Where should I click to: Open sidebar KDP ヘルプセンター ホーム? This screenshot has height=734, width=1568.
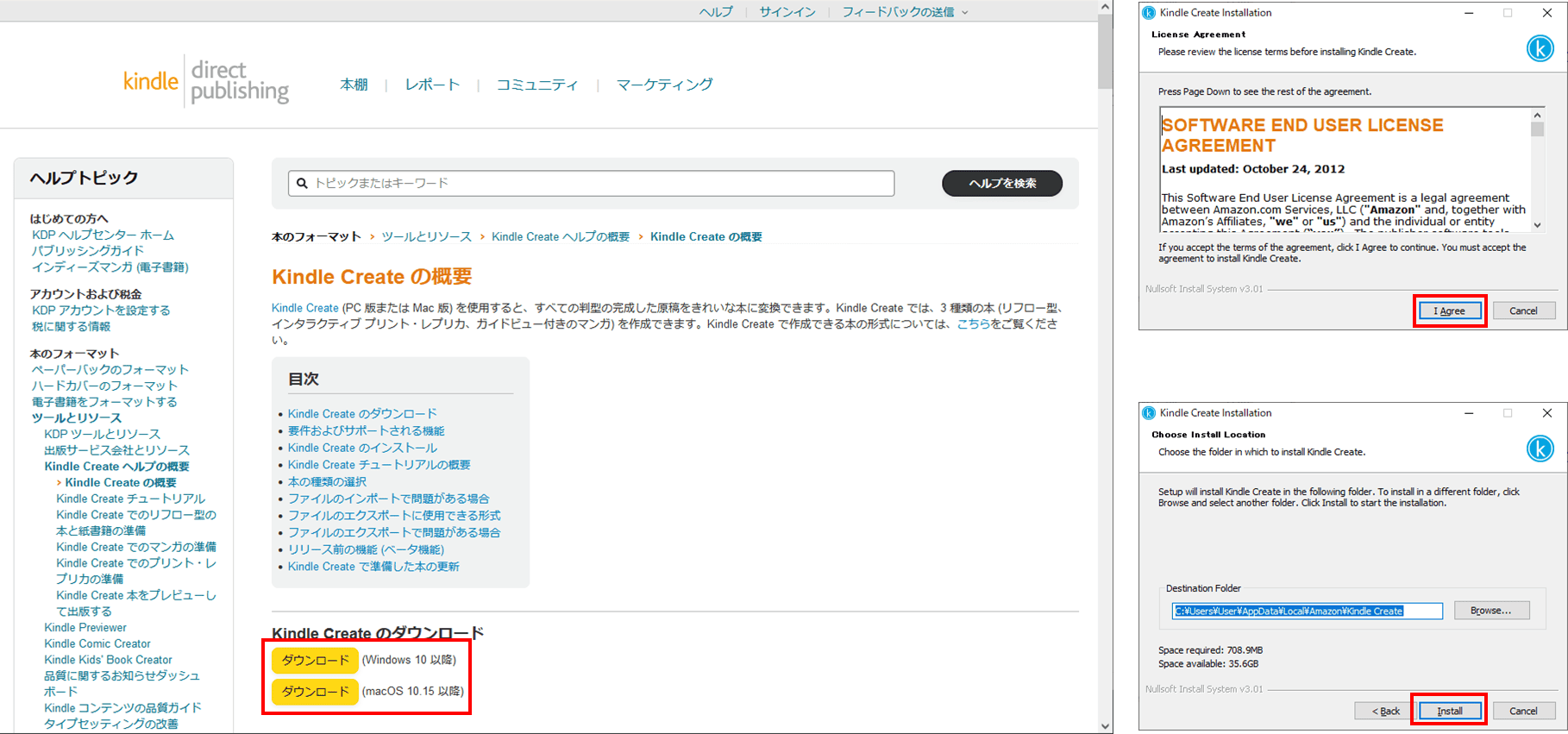click(103, 235)
